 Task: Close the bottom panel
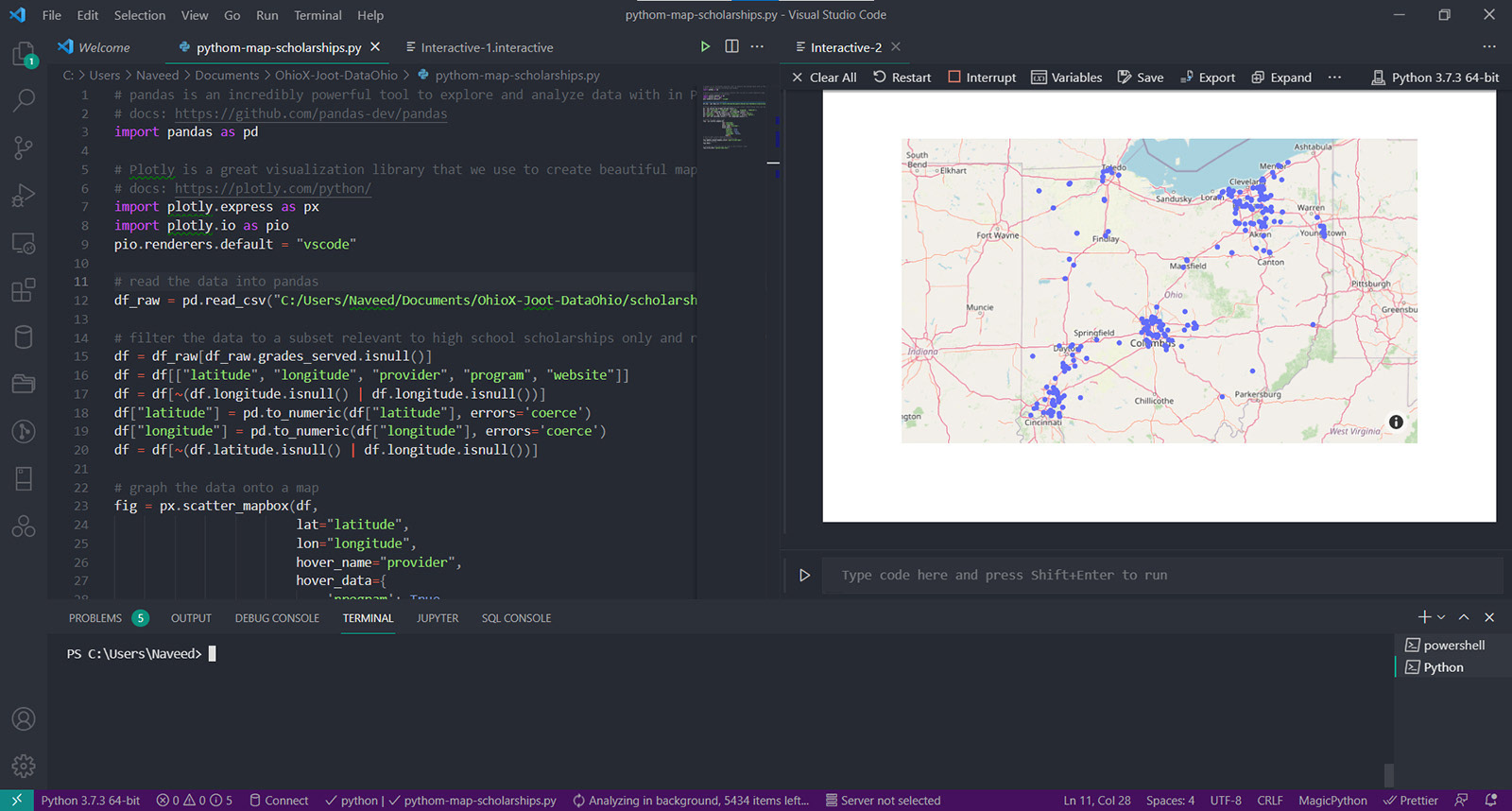1489,617
